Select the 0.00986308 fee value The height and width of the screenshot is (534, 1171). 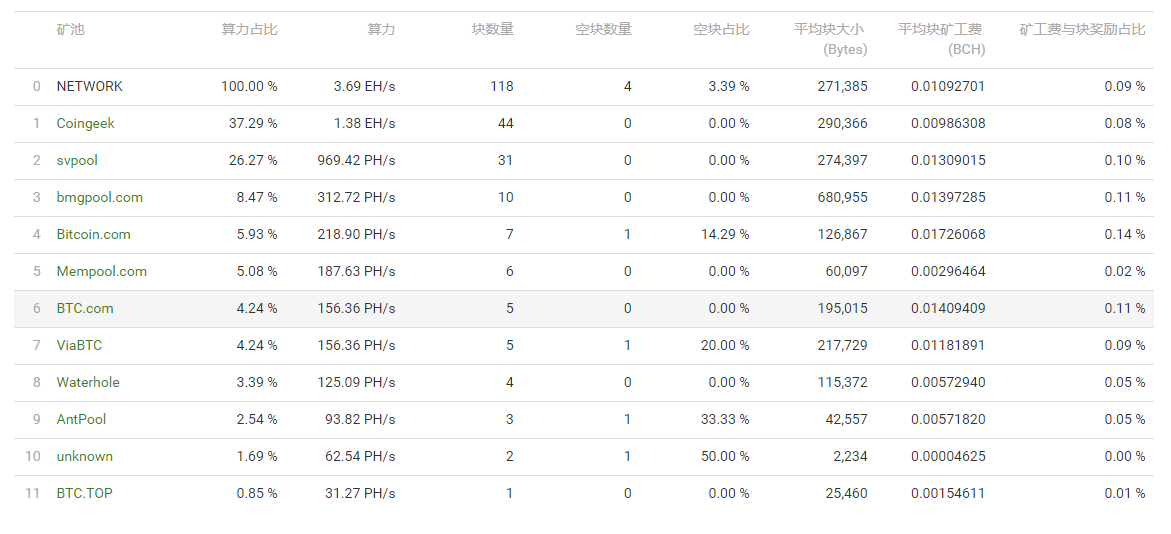click(x=948, y=123)
